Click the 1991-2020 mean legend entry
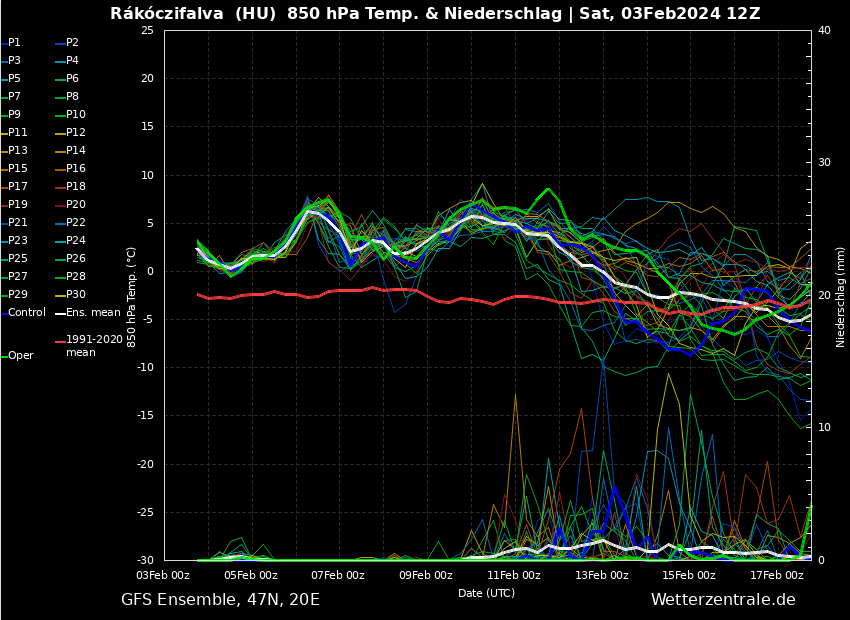 94,346
